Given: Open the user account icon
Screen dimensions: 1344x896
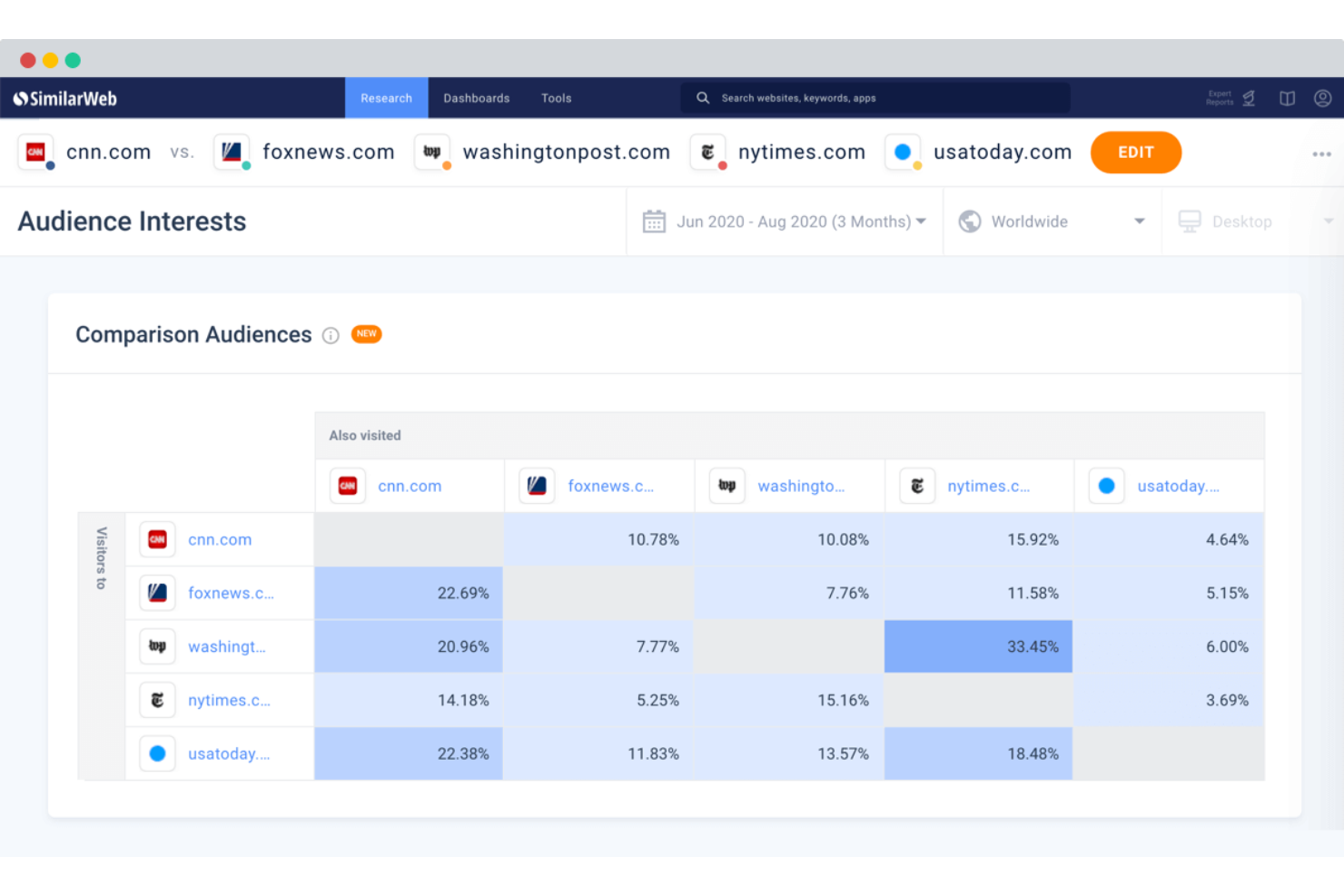Looking at the screenshot, I should pyautogui.click(x=1322, y=98).
